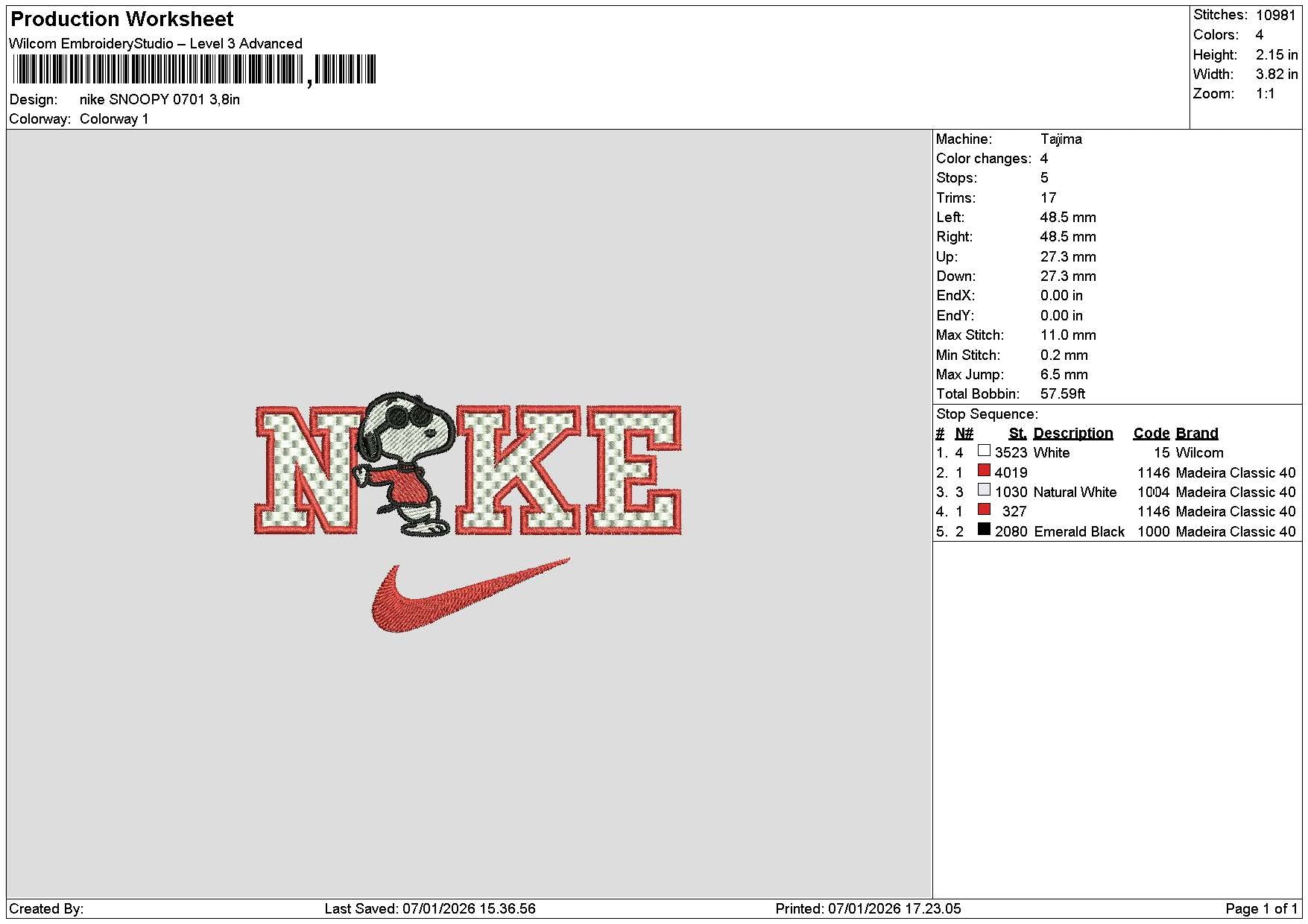
Task: Select the design name 'nike SNOOPY 0701 3,8in'
Action: pos(159,99)
